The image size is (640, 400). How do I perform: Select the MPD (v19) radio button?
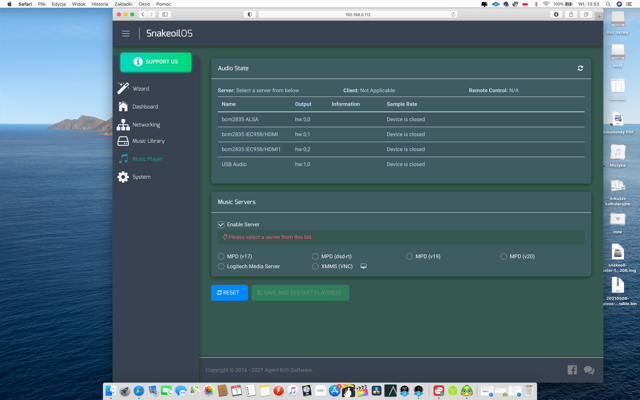(x=409, y=256)
